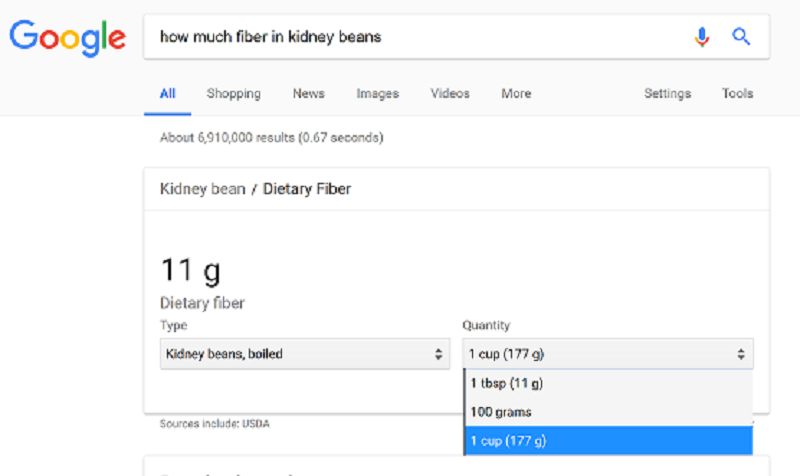Click the blue magnifier search icon
This screenshot has width=800, height=476.
(741, 37)
